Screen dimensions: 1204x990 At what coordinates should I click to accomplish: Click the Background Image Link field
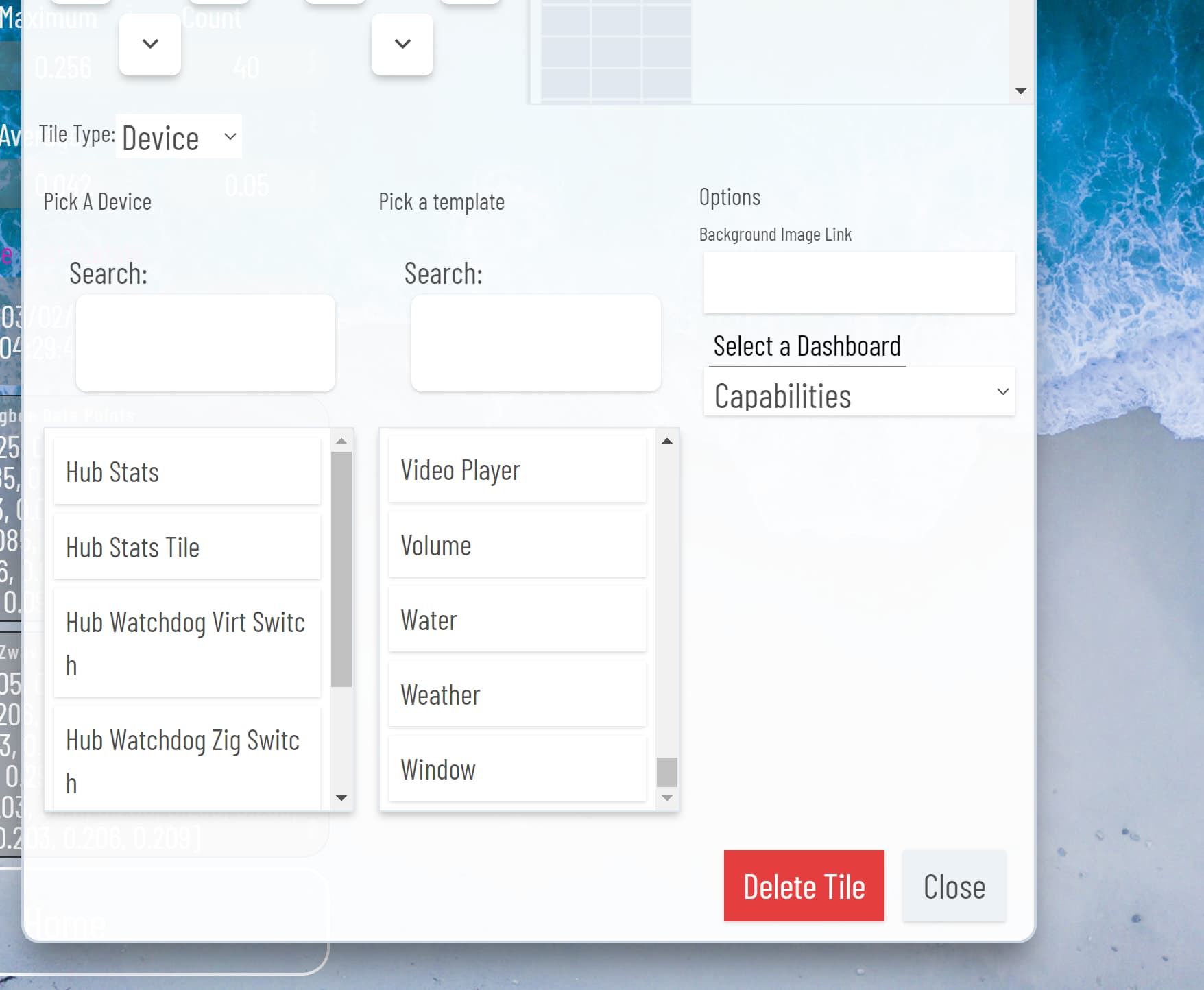[858, 282]
